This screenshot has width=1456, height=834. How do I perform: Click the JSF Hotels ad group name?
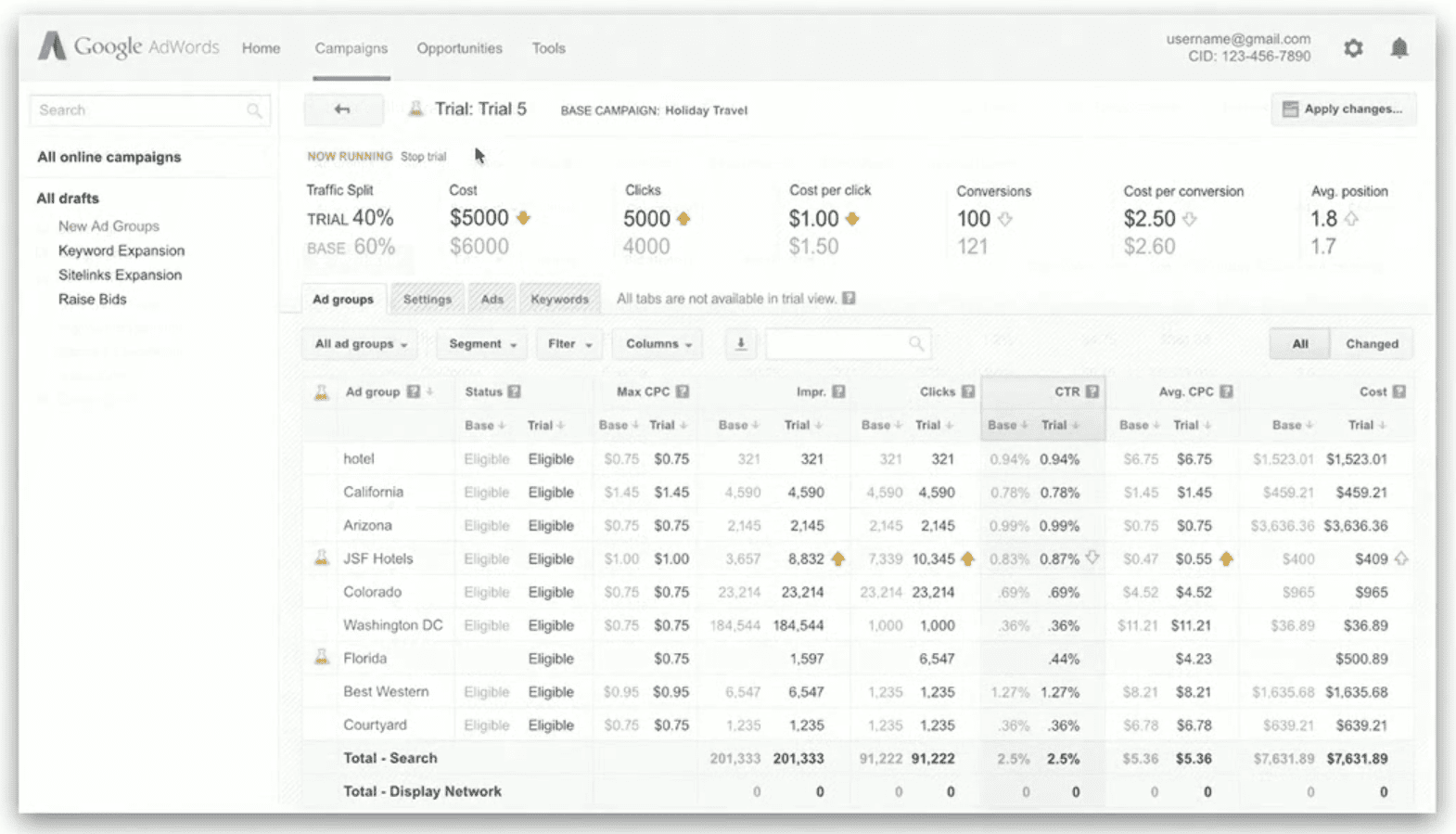pyautogui.click(x=378, y=558)
